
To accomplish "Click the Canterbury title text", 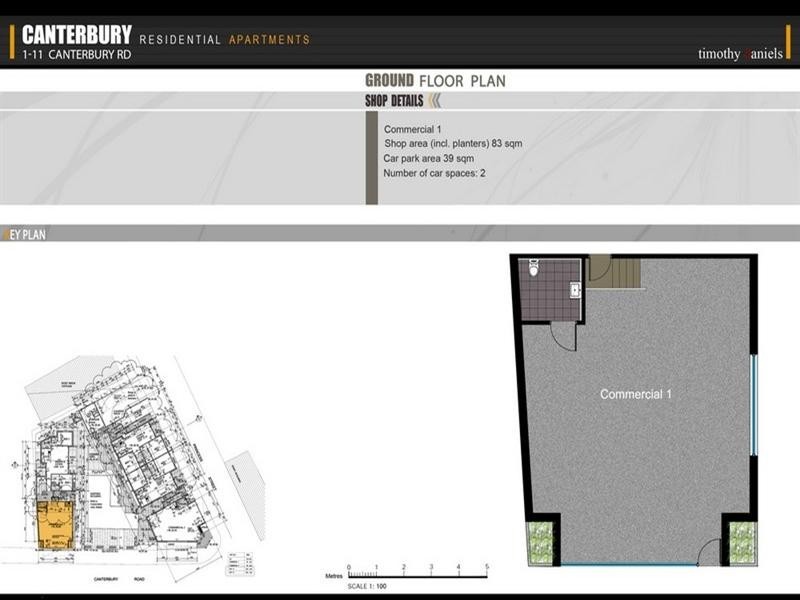I will [77, 36].
